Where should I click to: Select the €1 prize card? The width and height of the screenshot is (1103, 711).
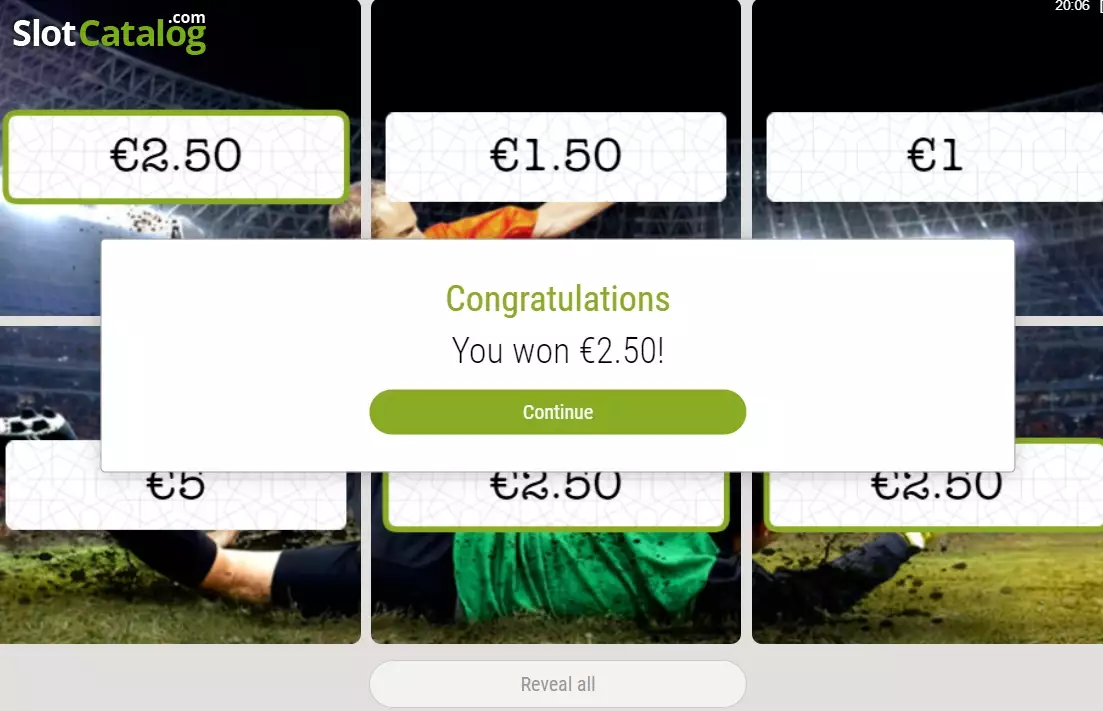(934, 157)
